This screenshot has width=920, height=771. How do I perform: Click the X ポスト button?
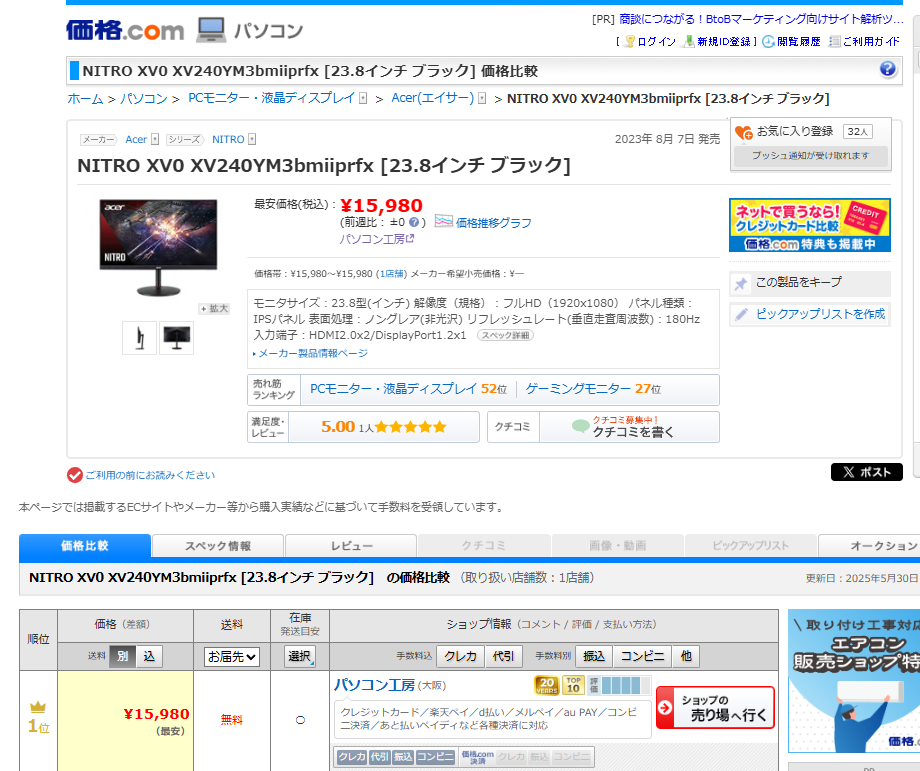(x=867, y=472)
